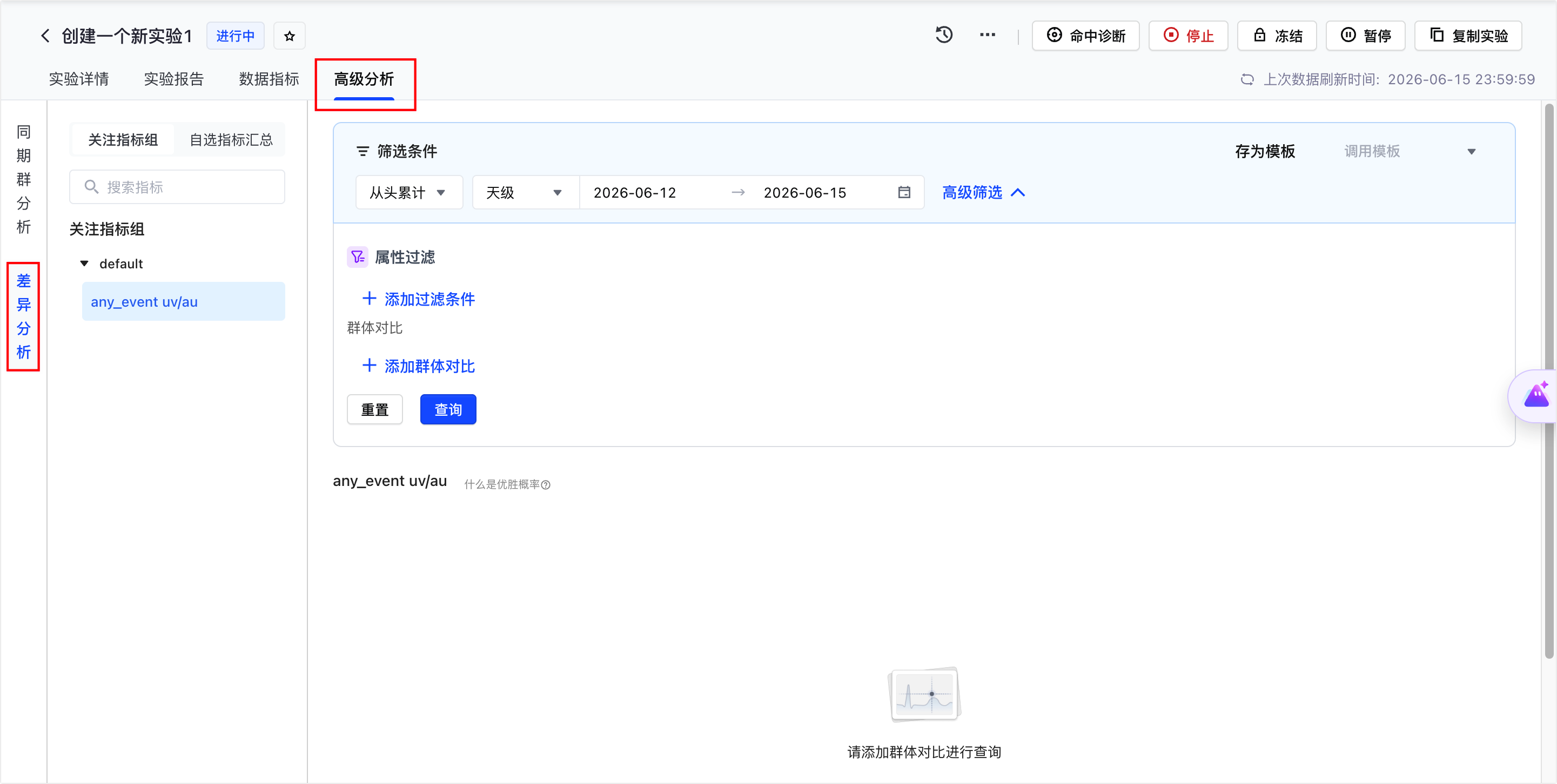Viewport: 1557px width, 784px height.
Task: Click the end date 2026-06-15
Action: point(804,193)
